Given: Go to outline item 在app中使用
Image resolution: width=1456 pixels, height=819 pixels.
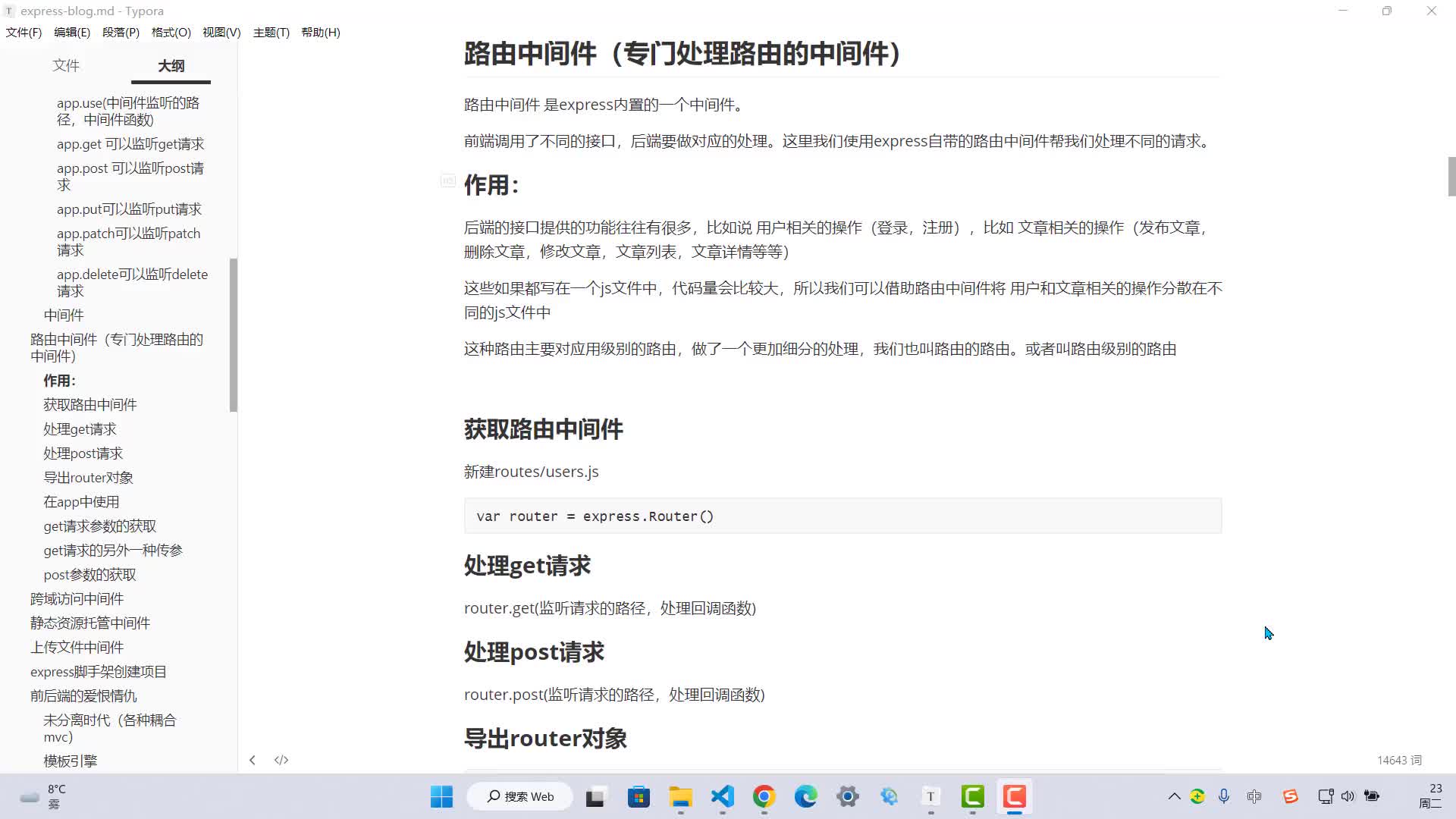Looking at the screenshot, I should tap(81, 501).
